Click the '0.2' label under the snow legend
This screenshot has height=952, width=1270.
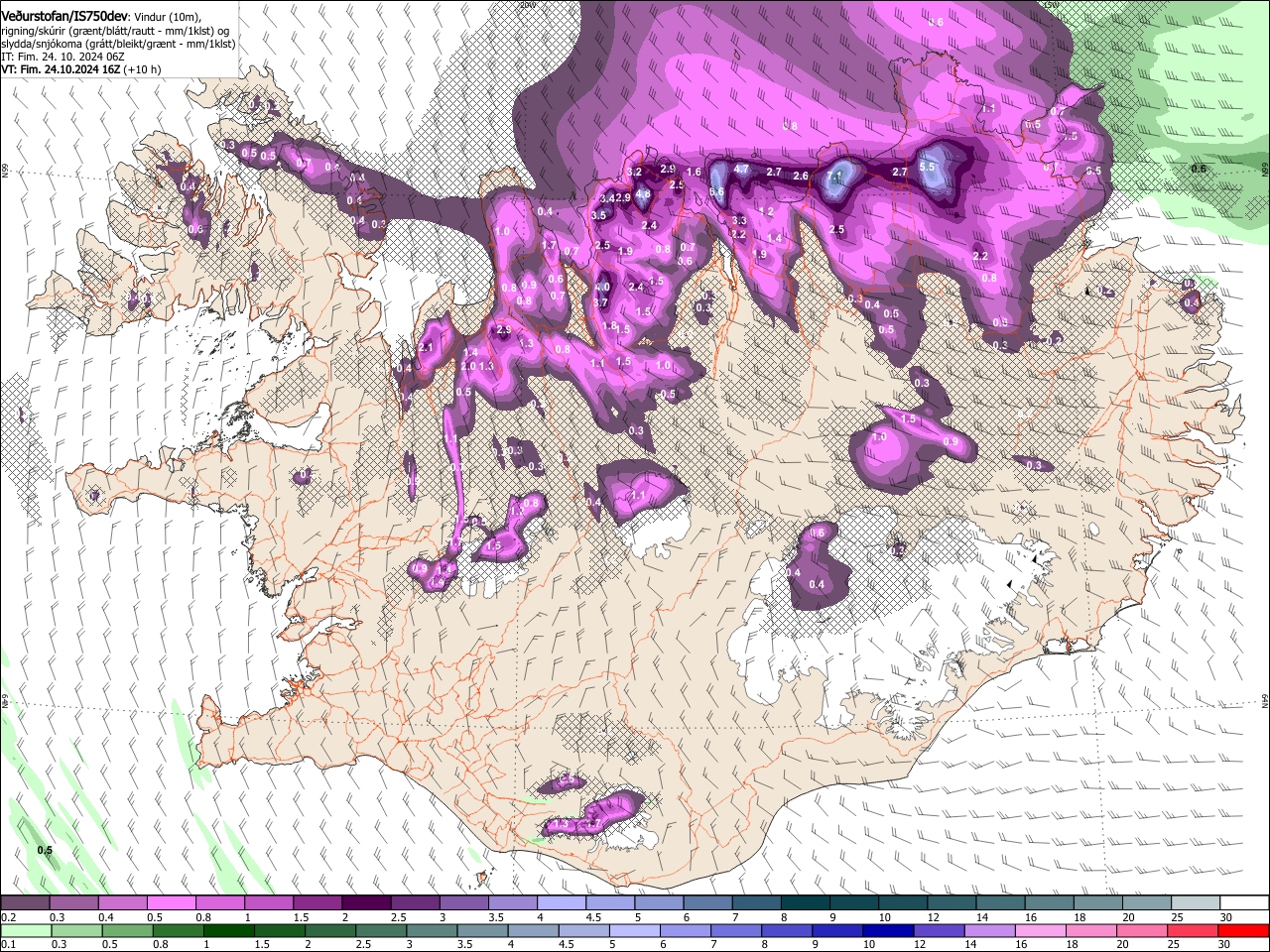(x=8, y=917)
